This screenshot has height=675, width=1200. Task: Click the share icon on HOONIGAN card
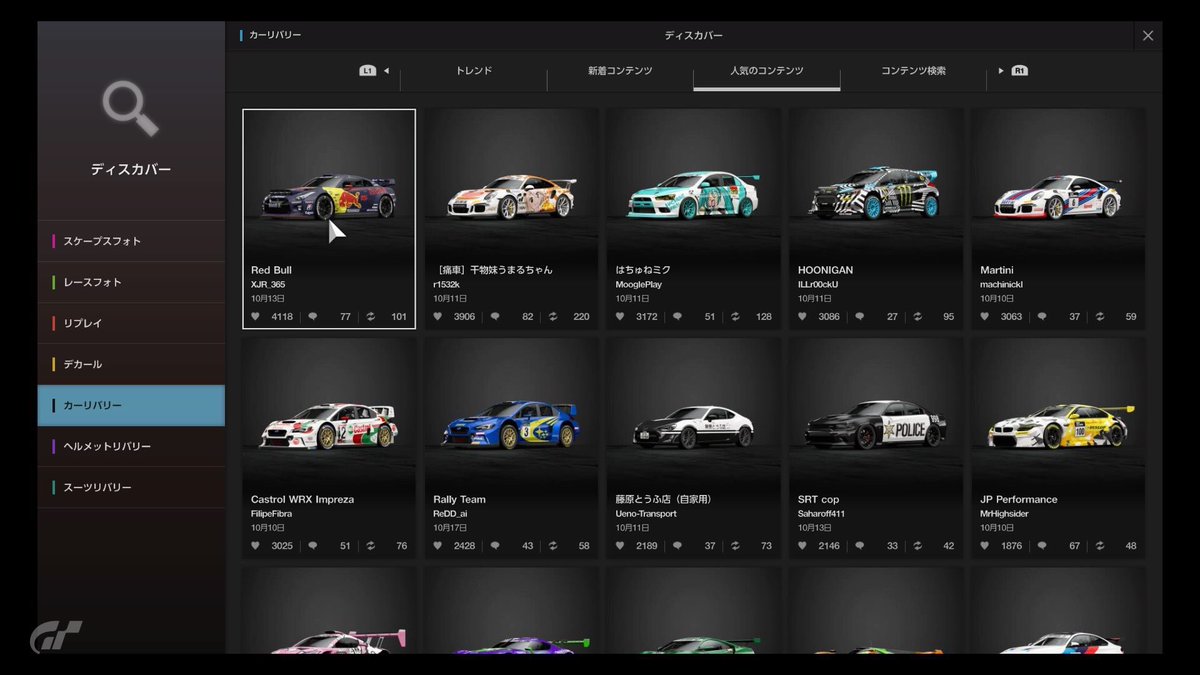click(916, 317)
